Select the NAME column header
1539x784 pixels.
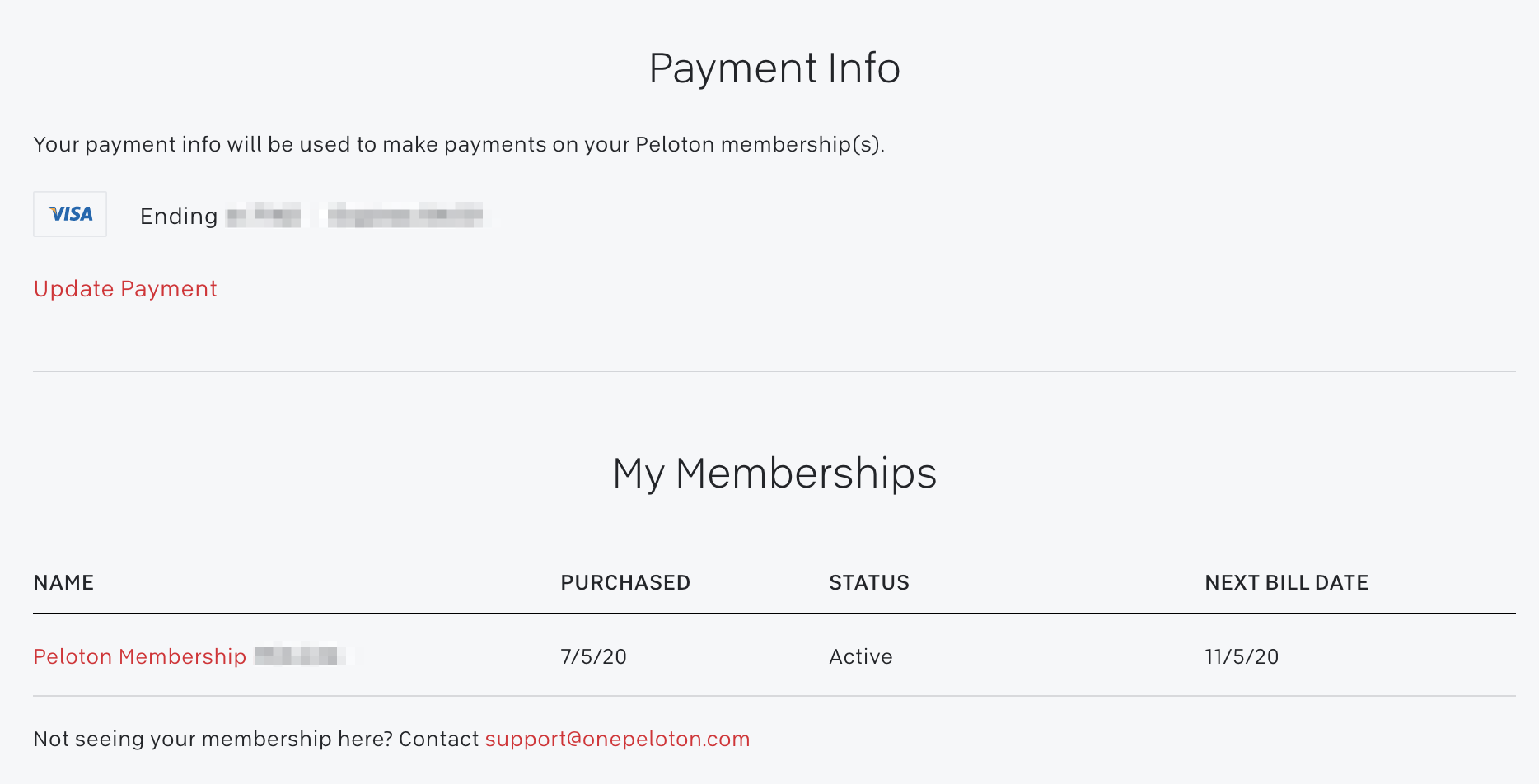click(x=63, y=583)
